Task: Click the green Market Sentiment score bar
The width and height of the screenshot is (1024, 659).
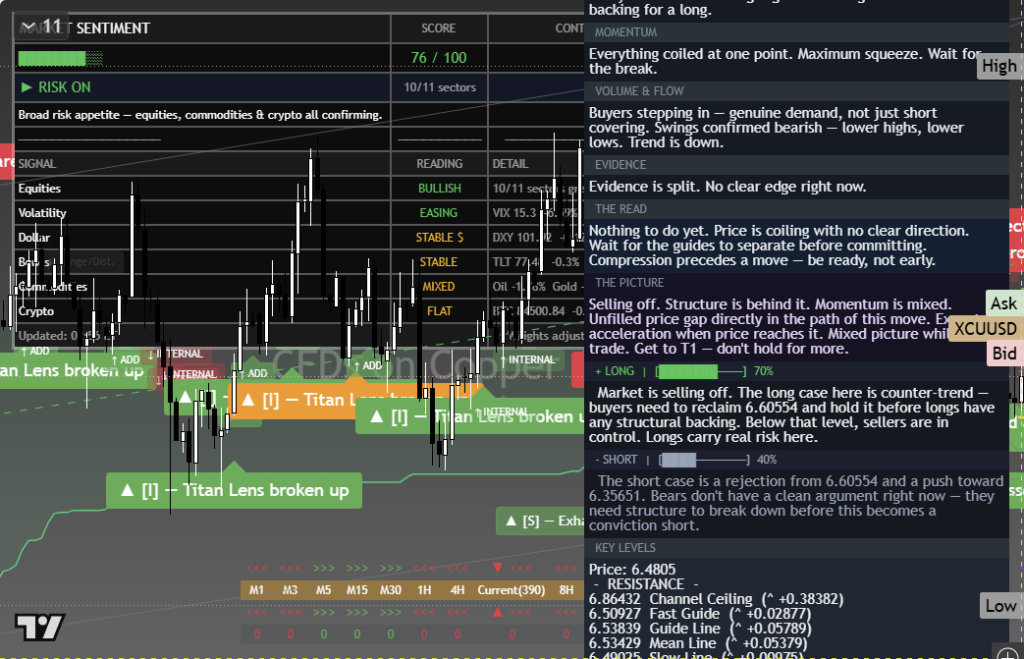Action: tap(60, 58)
